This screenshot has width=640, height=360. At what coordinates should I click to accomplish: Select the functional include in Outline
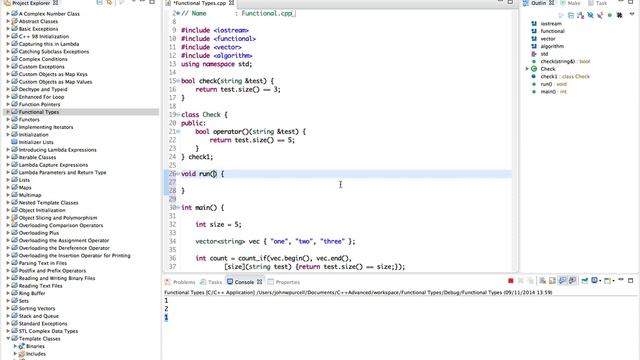pos(552,31)
